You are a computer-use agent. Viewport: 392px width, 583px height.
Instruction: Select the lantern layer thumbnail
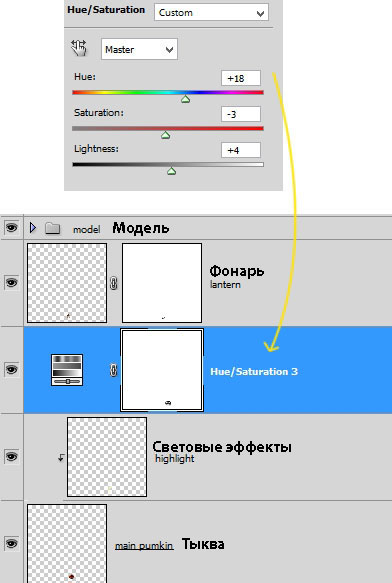(67, 283)
